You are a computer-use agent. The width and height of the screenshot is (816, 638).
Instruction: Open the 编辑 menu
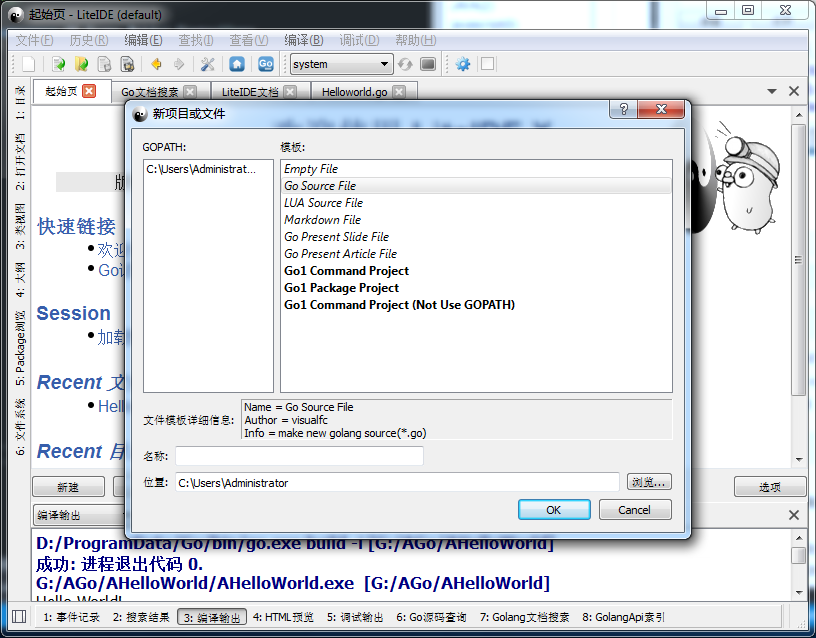point(143,40)
